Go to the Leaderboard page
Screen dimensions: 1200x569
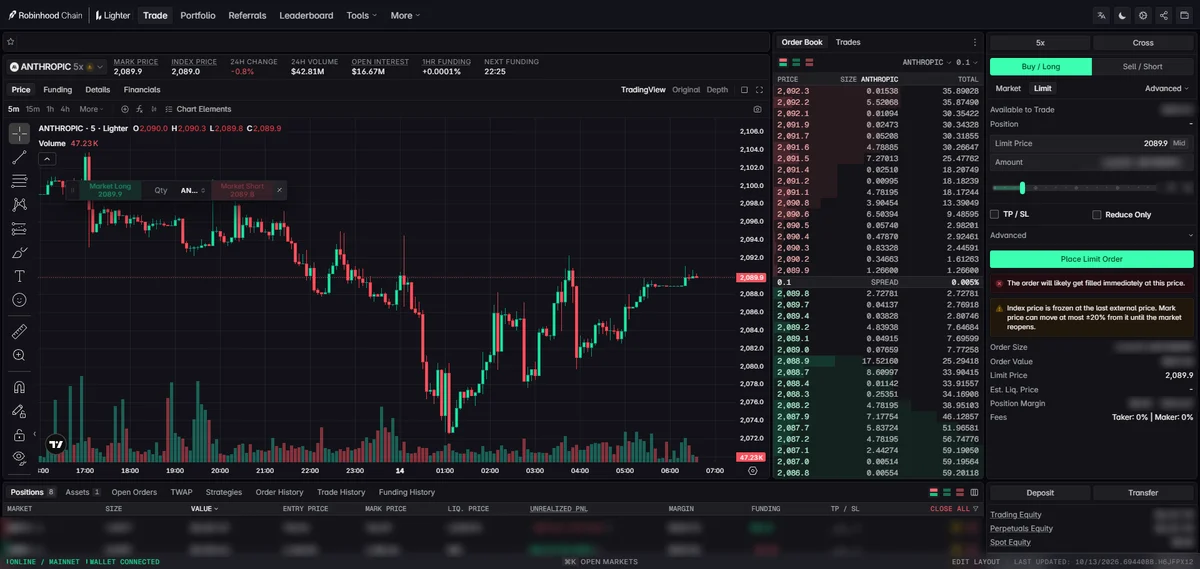(306, 15)
